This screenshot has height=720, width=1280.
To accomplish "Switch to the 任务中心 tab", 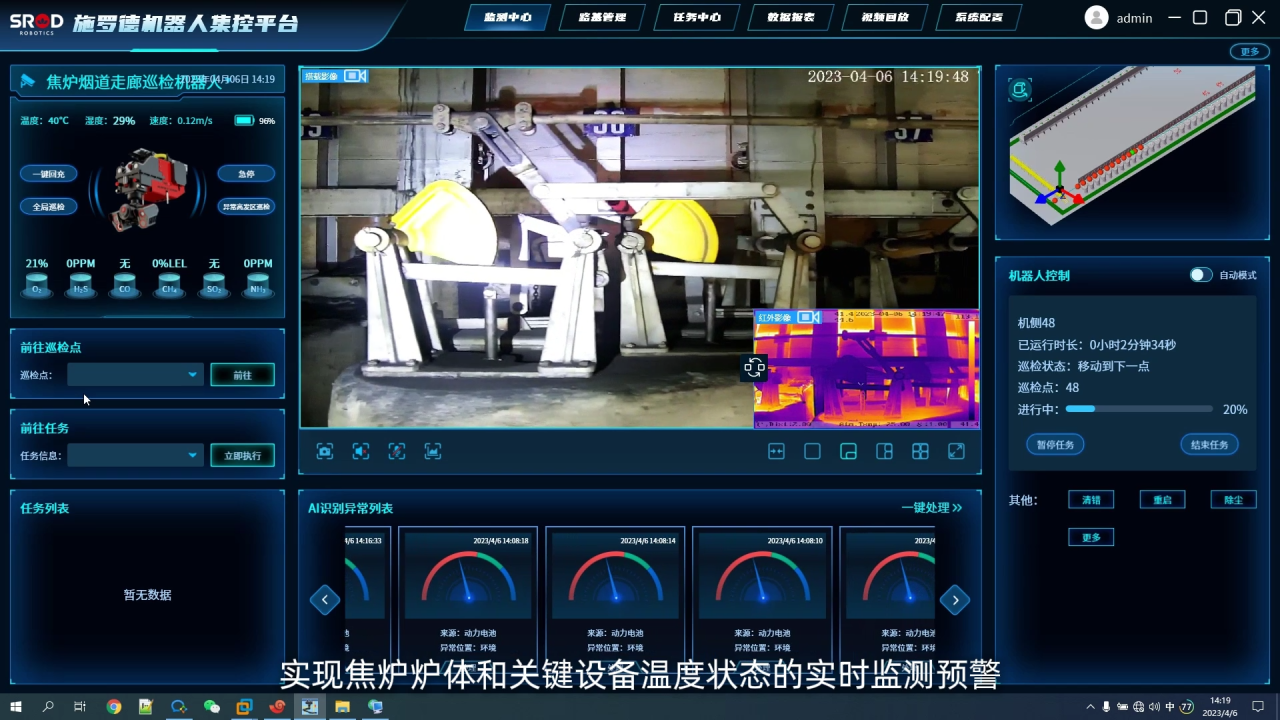I will (x=697, y=17).
